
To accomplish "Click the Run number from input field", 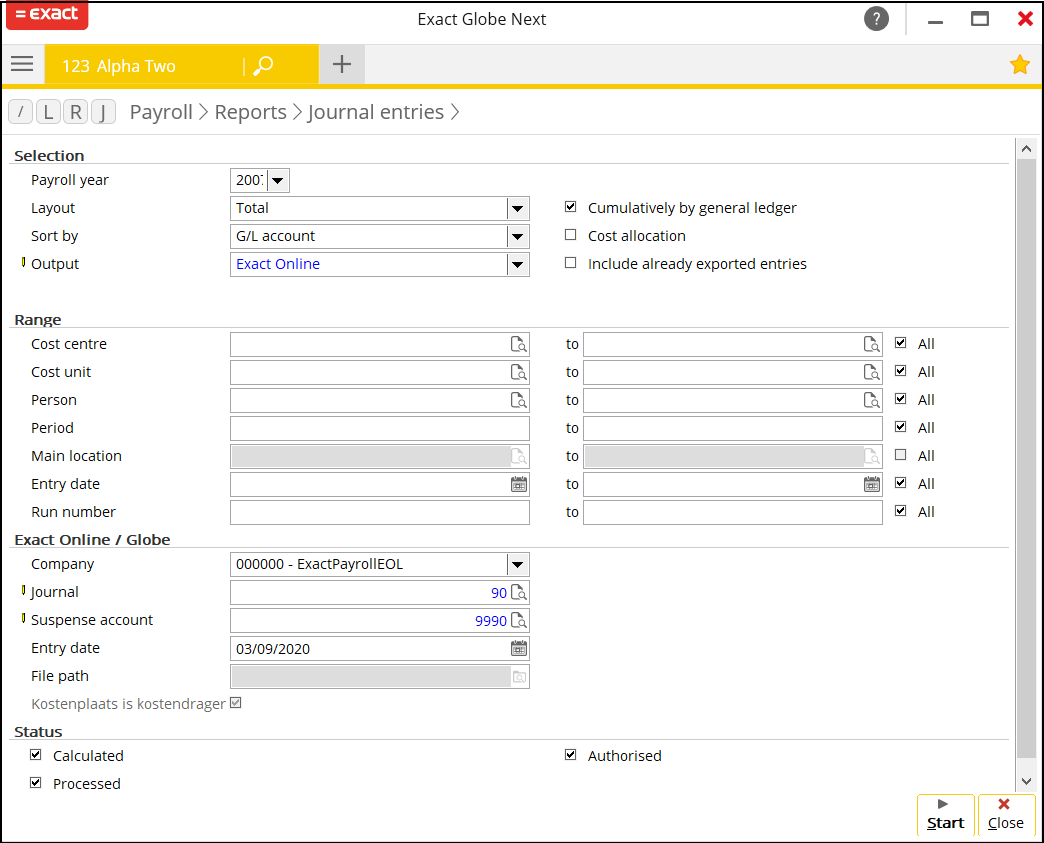I will 380,512.
